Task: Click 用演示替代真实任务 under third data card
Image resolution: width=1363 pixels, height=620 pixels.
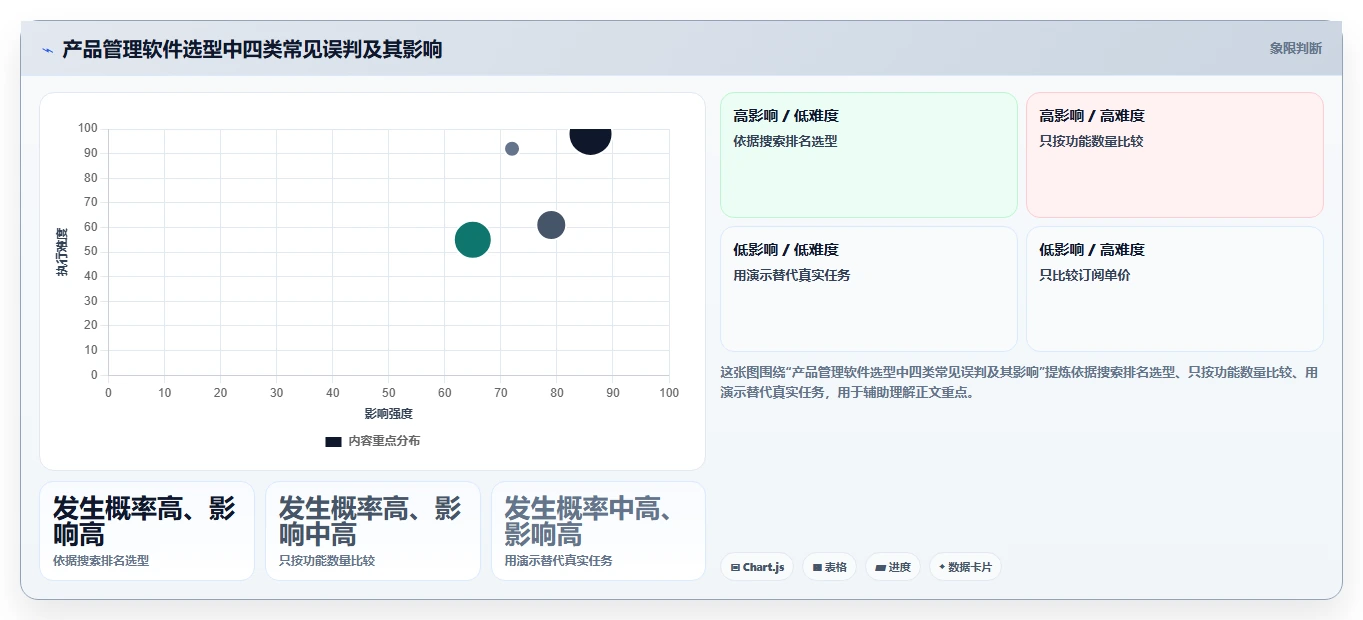Action: [559, 561]
